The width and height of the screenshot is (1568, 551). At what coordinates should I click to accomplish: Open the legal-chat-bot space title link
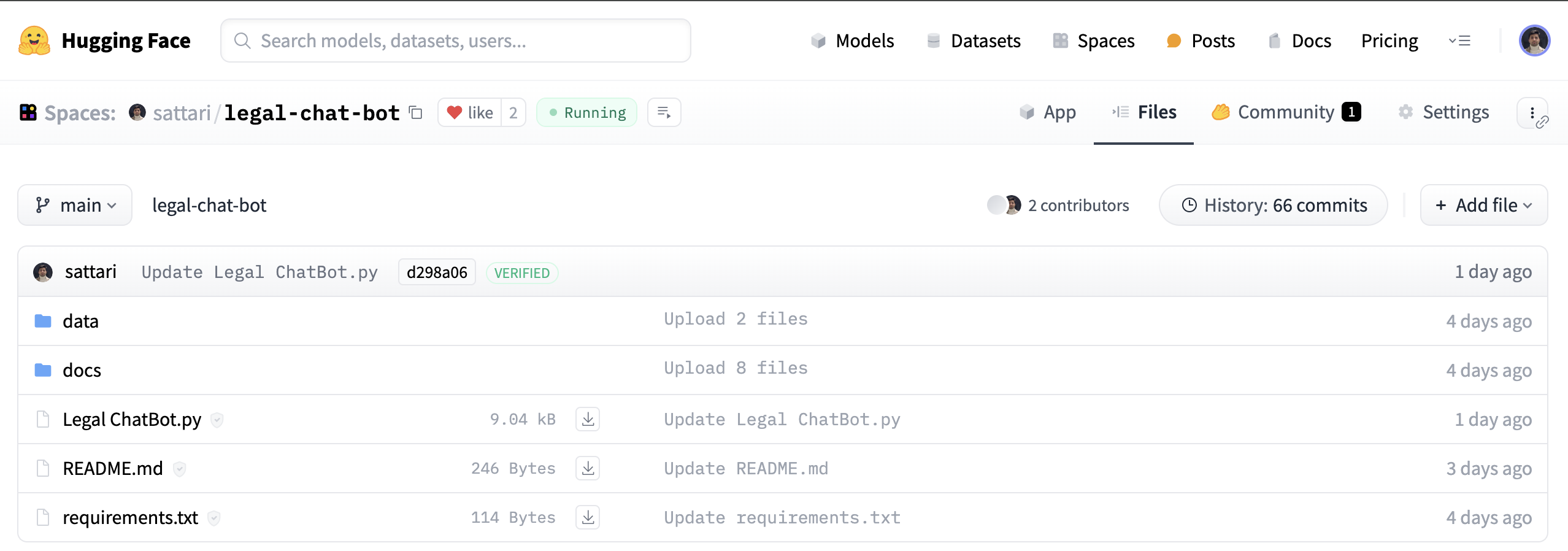pyautogui.click(x=312, y=113)
